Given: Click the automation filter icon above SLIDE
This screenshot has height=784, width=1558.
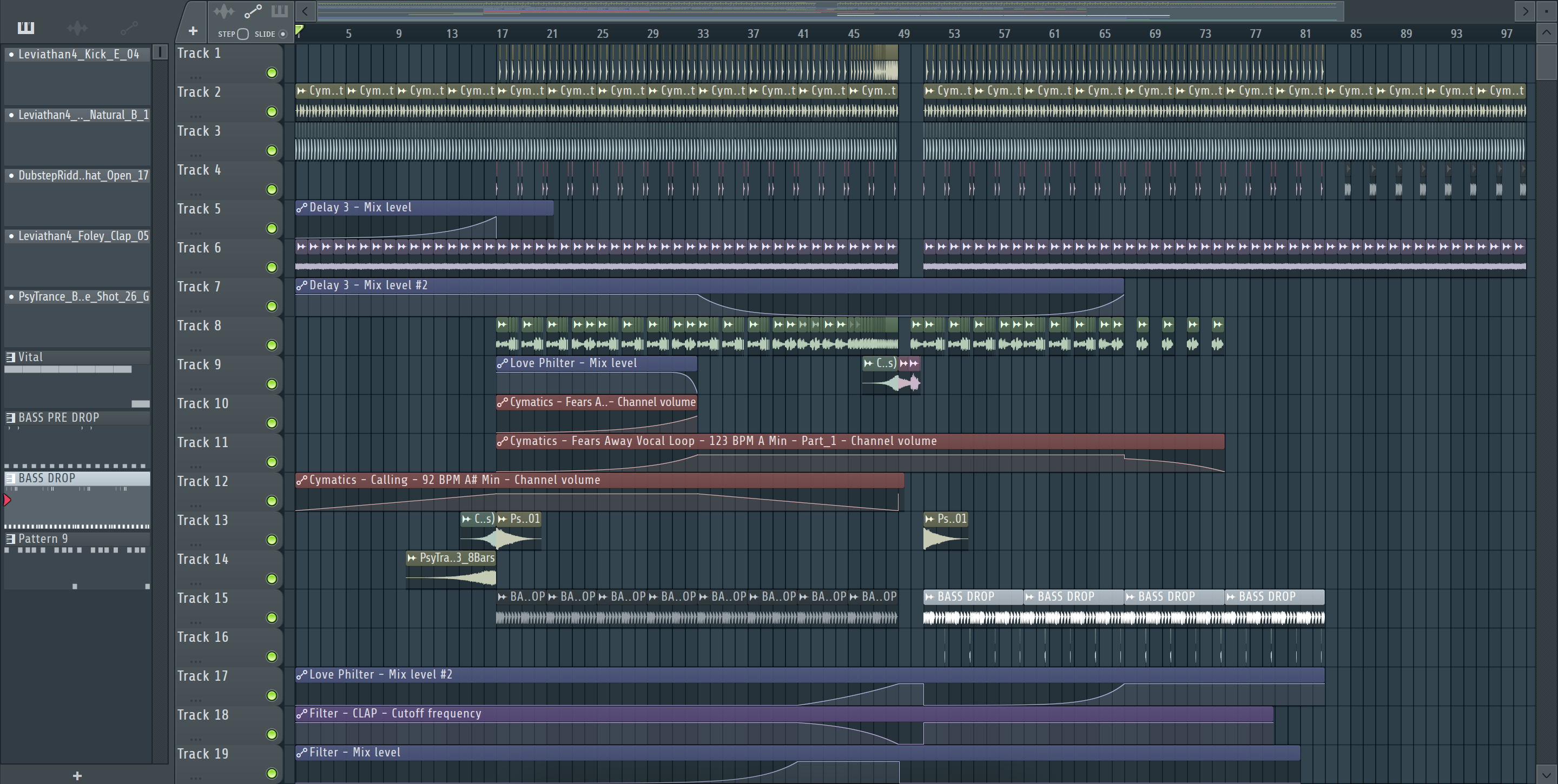Looking at the screenshot, I should [x=253, y=11].
